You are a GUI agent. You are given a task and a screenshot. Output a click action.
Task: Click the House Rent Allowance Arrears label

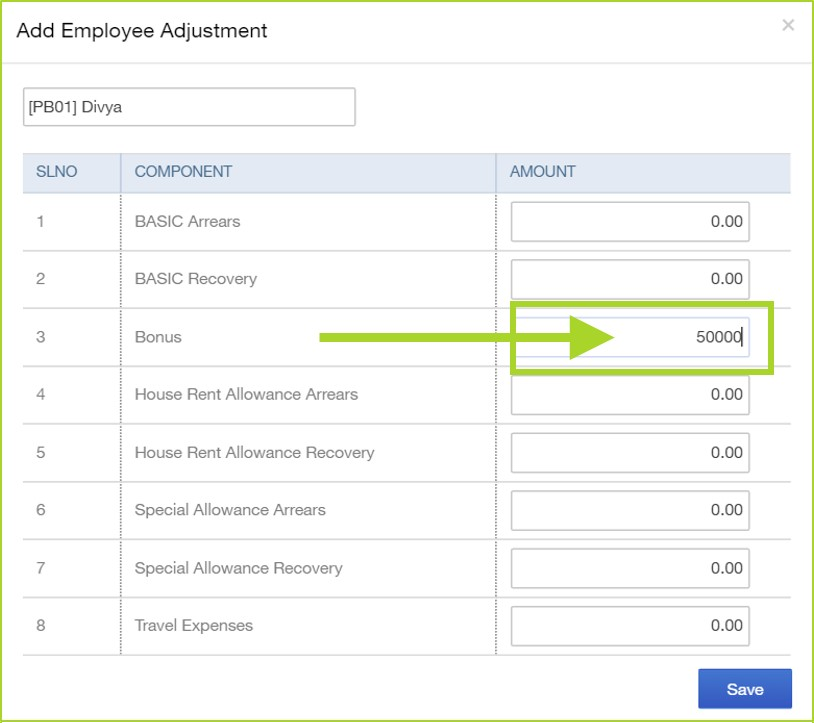click(246, 394)
